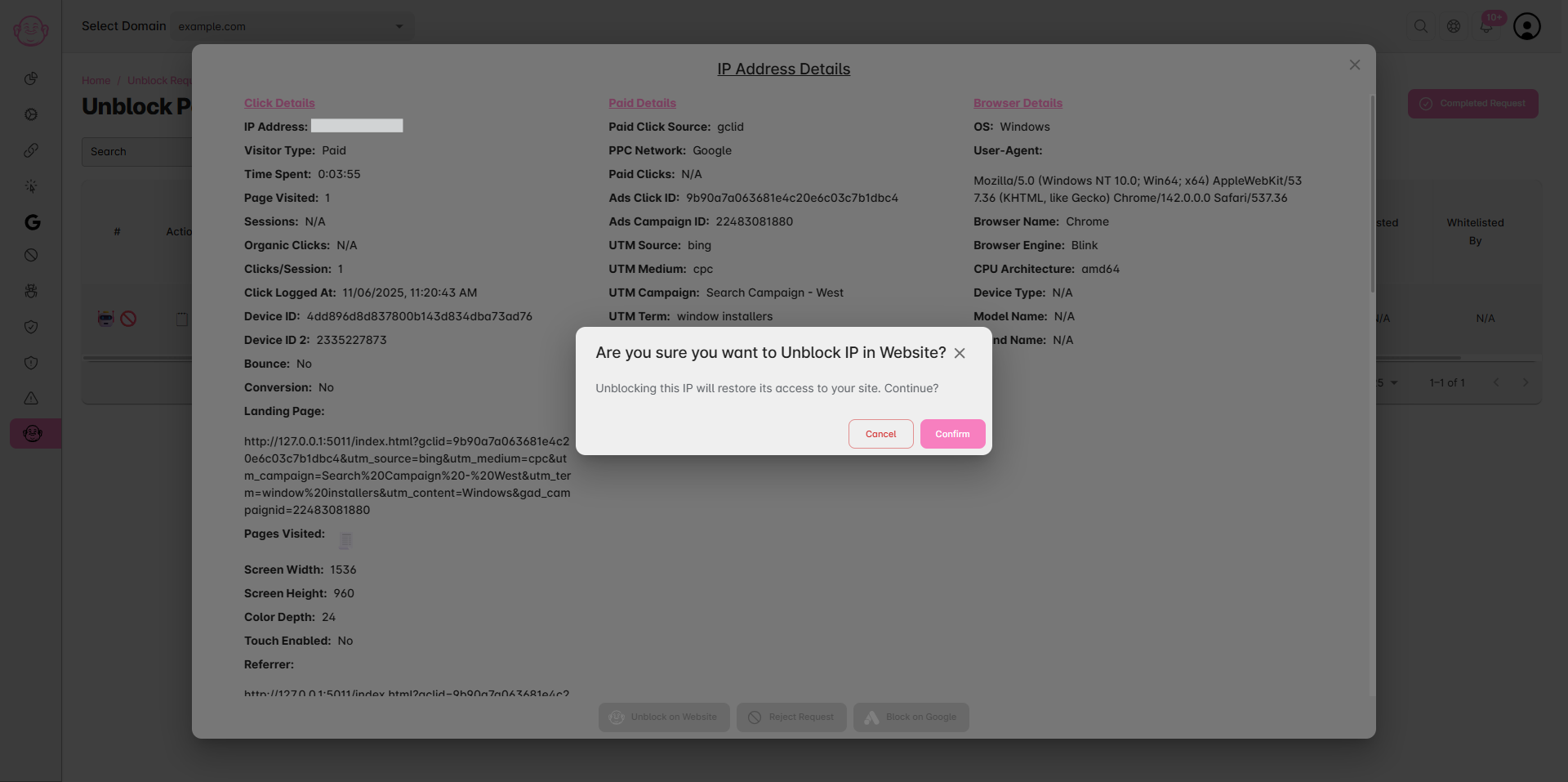Viewport: 1568px width, 782px height.
Task: Click the modal's vertical scrollbar
Action: click(x=1373, y=194)
